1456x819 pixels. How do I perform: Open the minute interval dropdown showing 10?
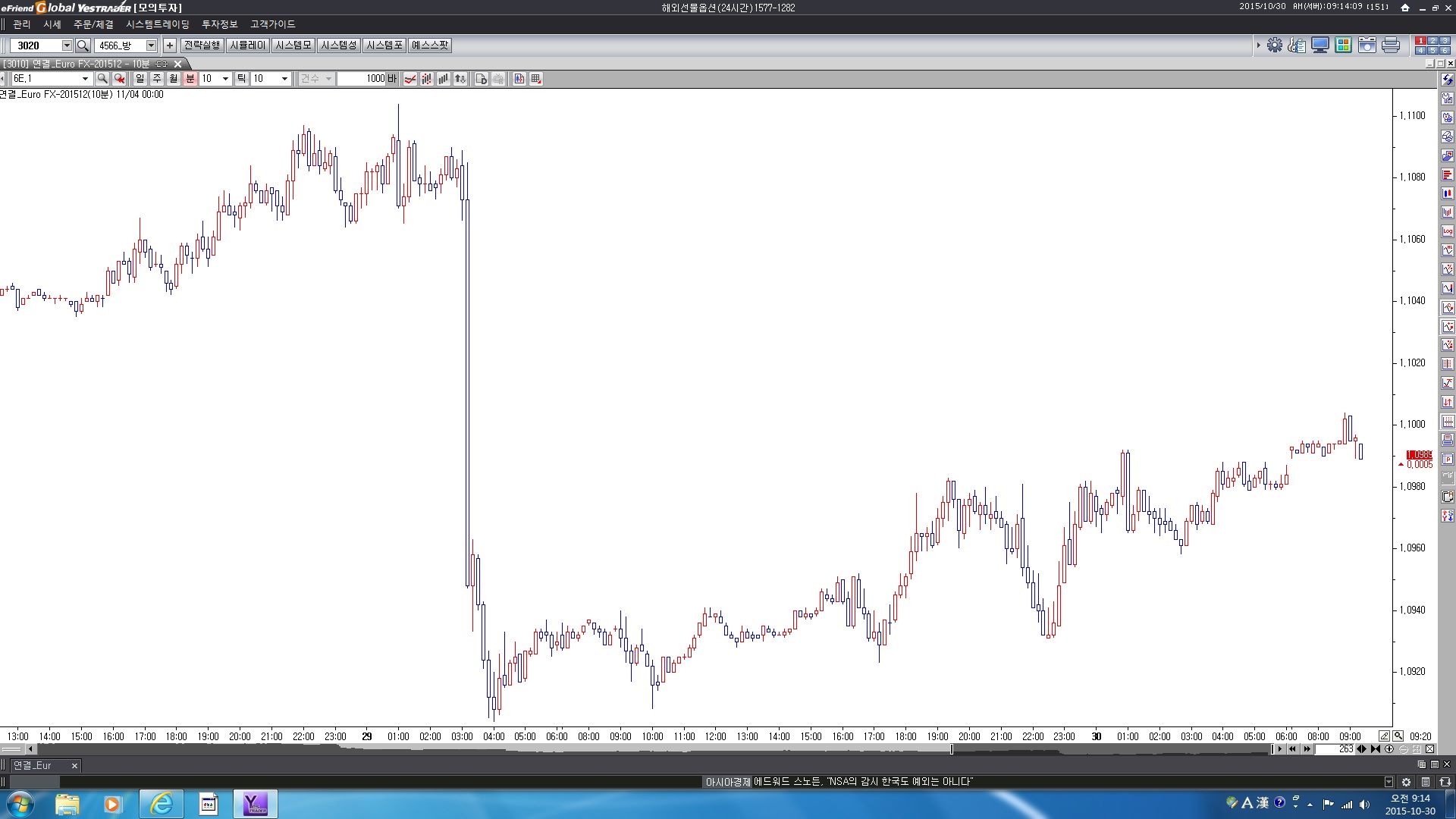[225, 79]
